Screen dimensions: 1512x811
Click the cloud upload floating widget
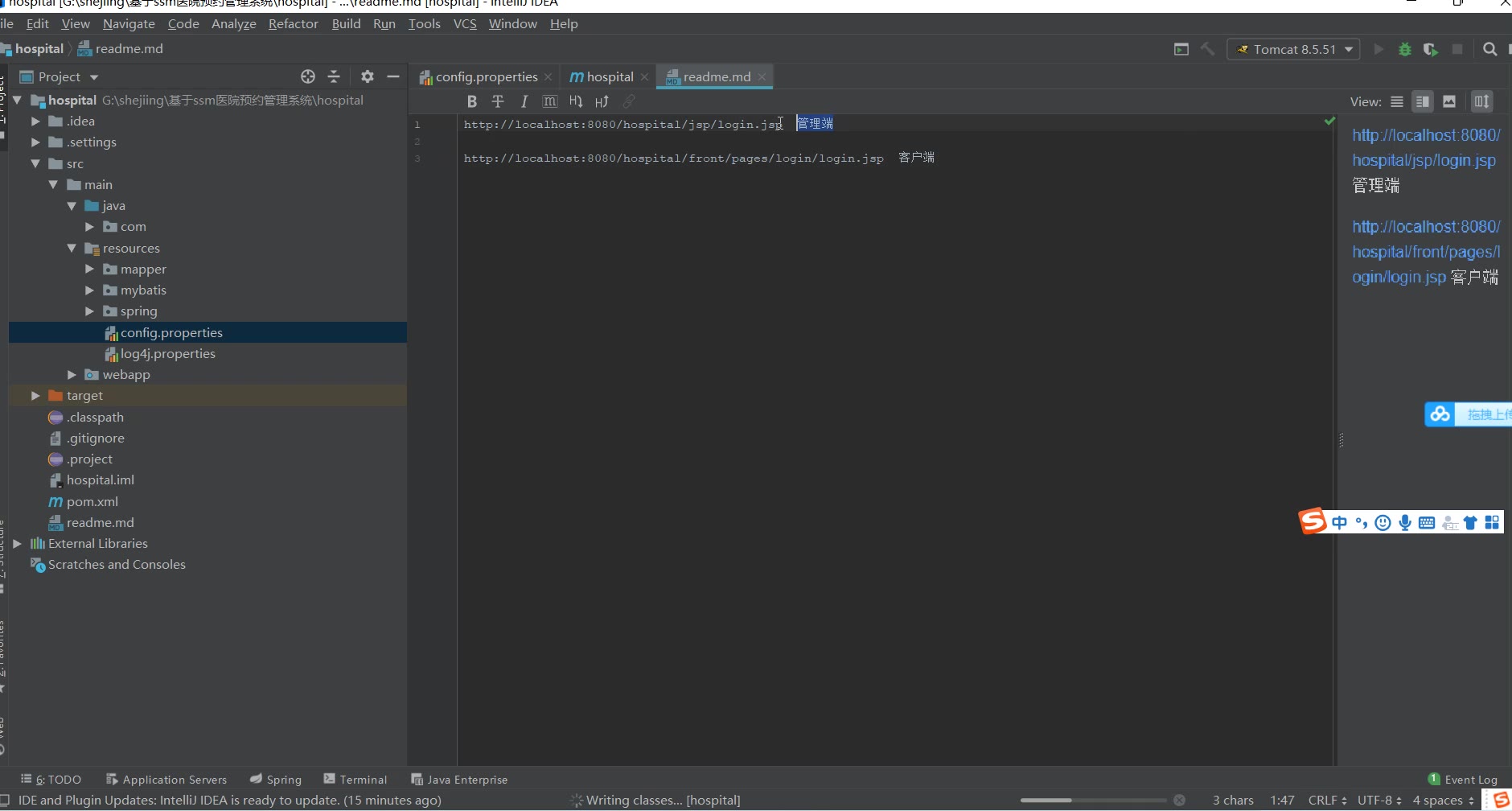(x=1468, y=414)
